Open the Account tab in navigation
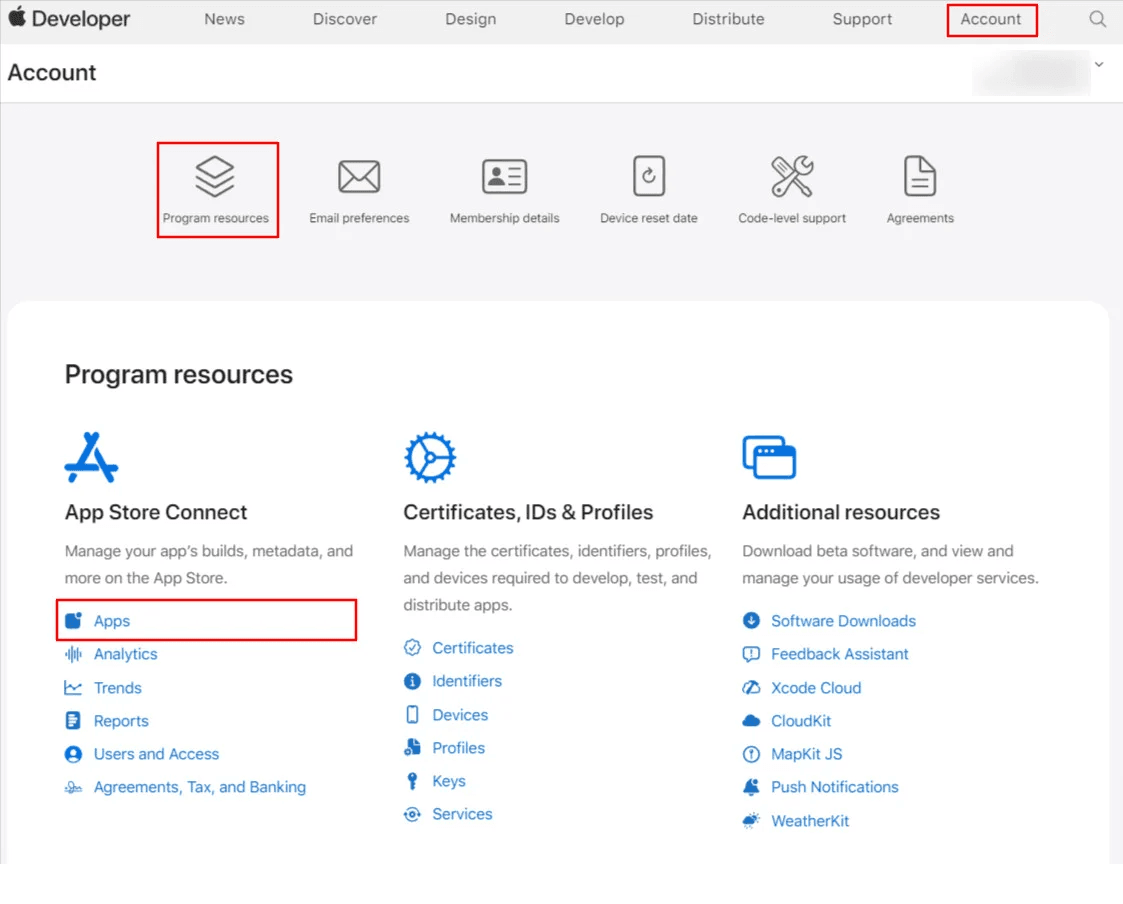 tap(991, 19)
